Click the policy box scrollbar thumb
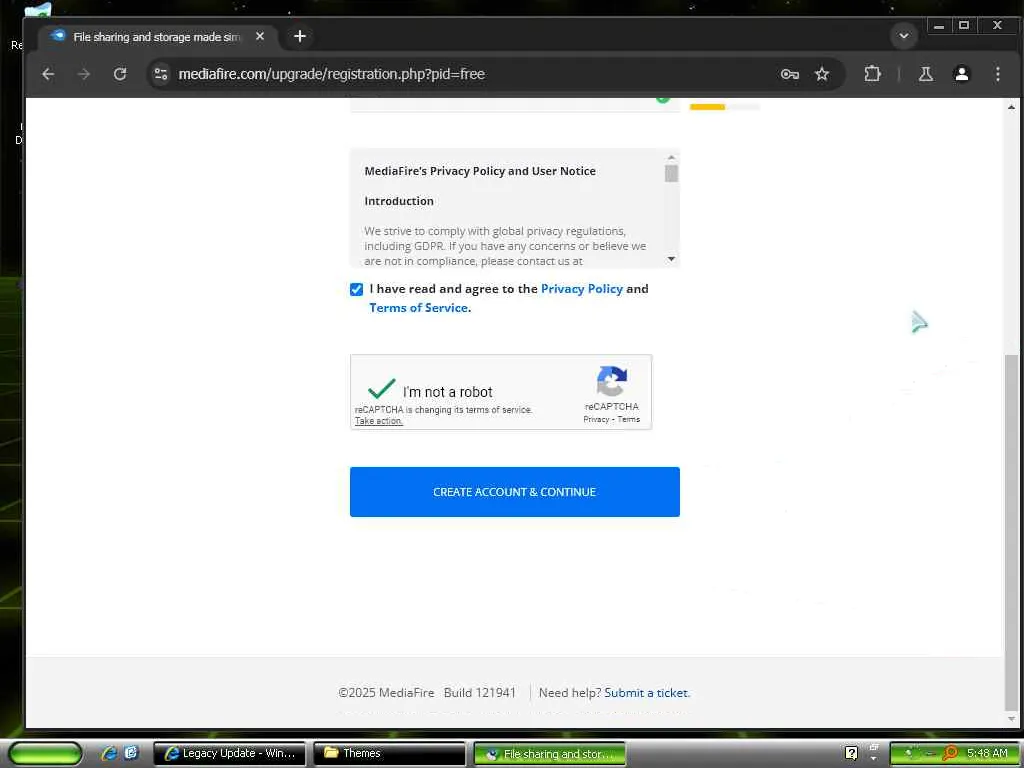The width and height of the screenshot is (1024, 768). click(671, 174)
